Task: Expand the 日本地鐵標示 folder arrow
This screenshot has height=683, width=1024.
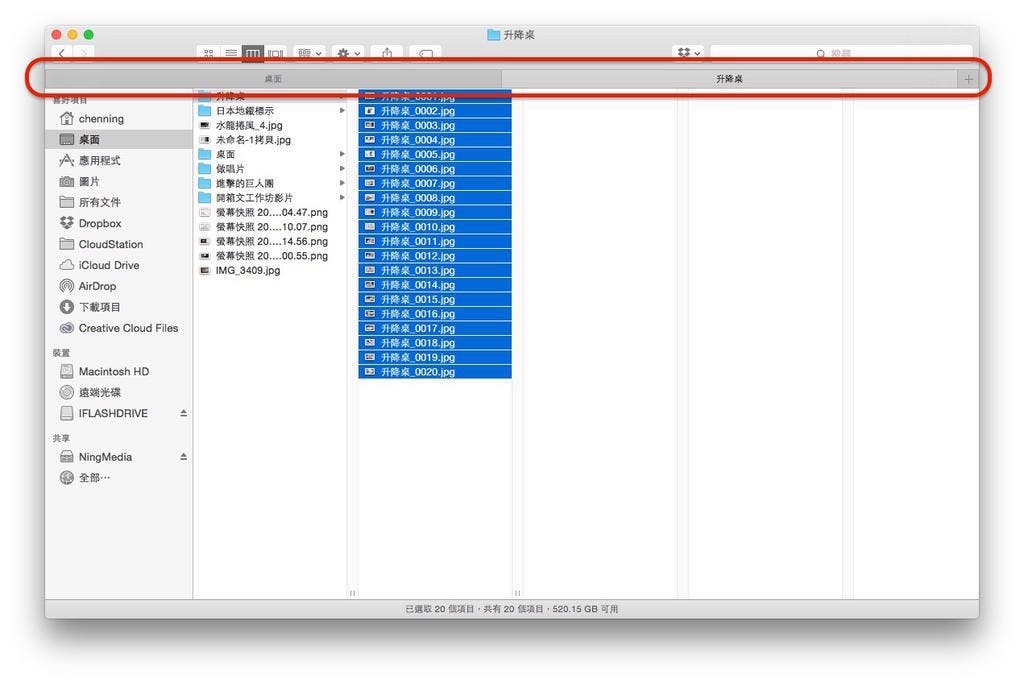Action: [342, 111]
